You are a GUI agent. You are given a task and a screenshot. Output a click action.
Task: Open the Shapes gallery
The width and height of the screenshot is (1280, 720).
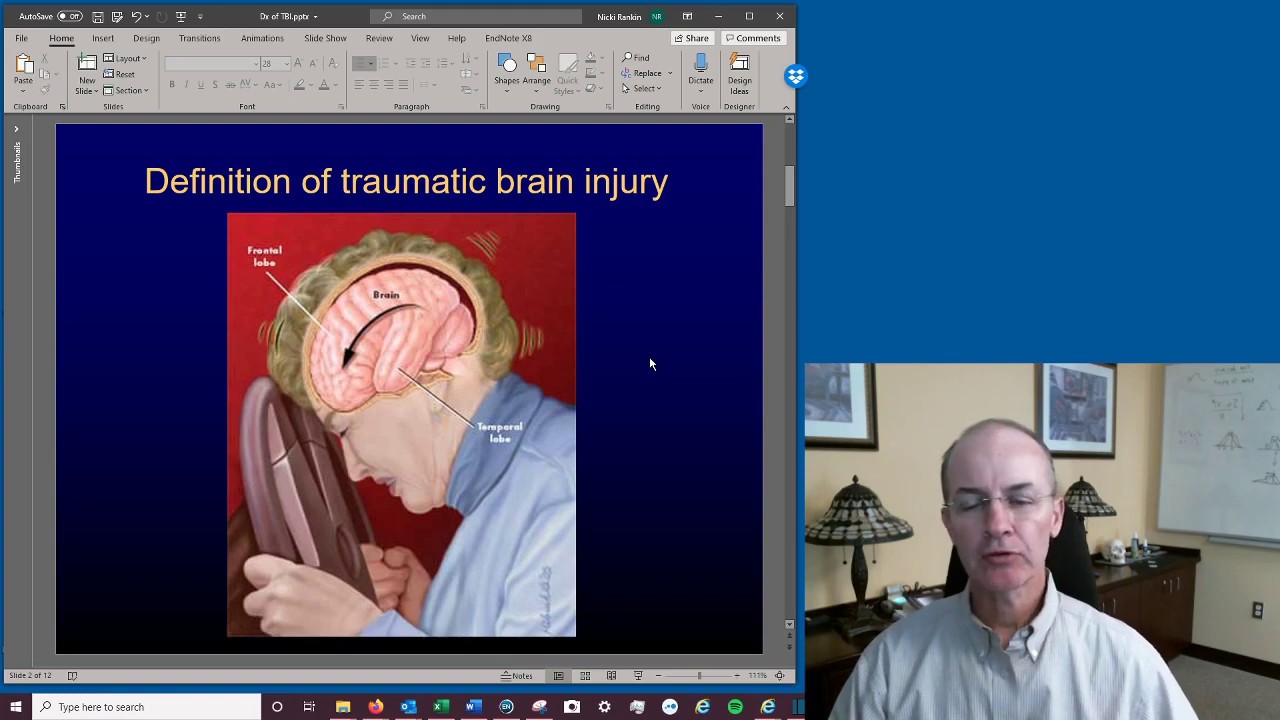[506, 72]
